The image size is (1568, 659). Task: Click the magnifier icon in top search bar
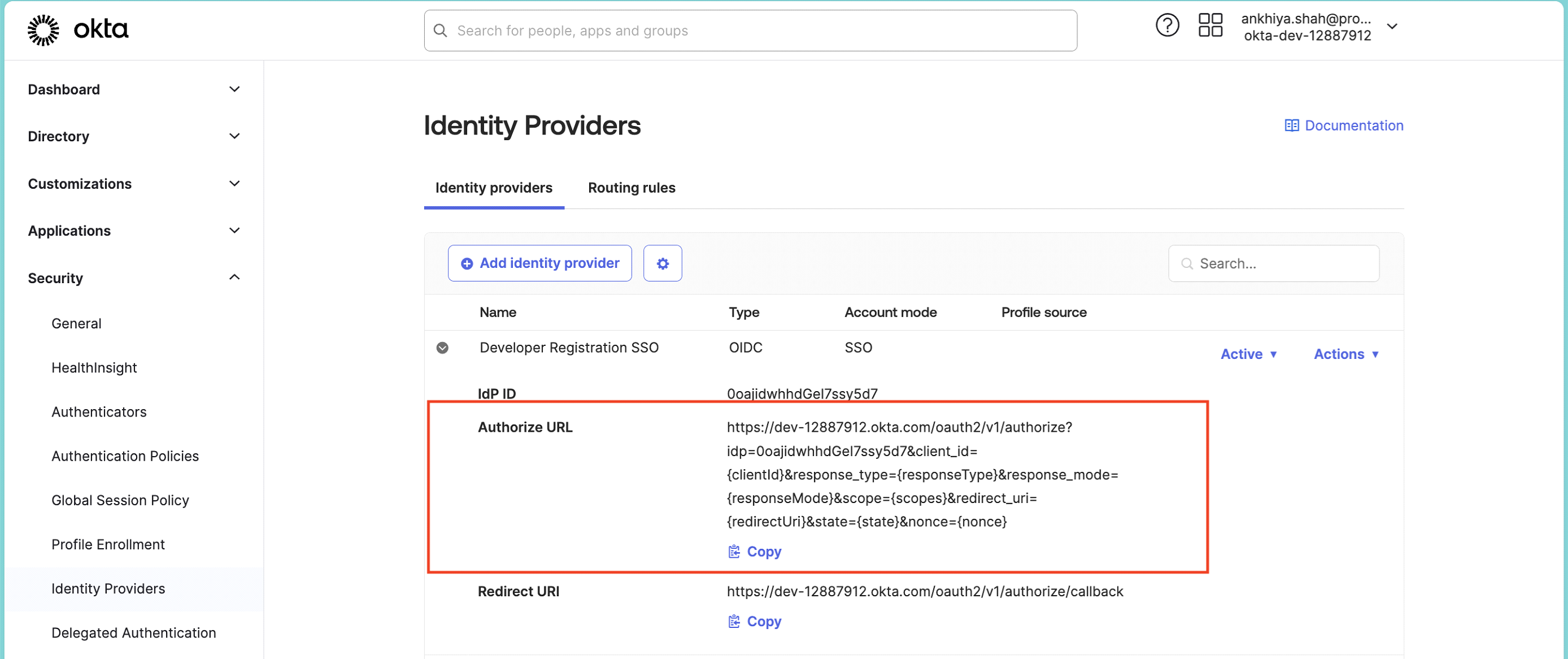click(x=440, y=30)
